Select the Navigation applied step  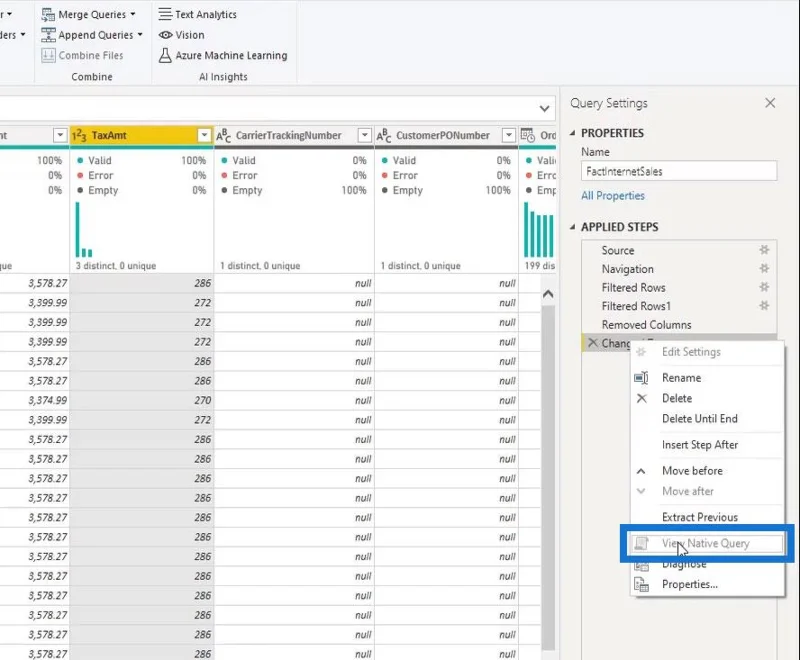[x=628, y=269]
